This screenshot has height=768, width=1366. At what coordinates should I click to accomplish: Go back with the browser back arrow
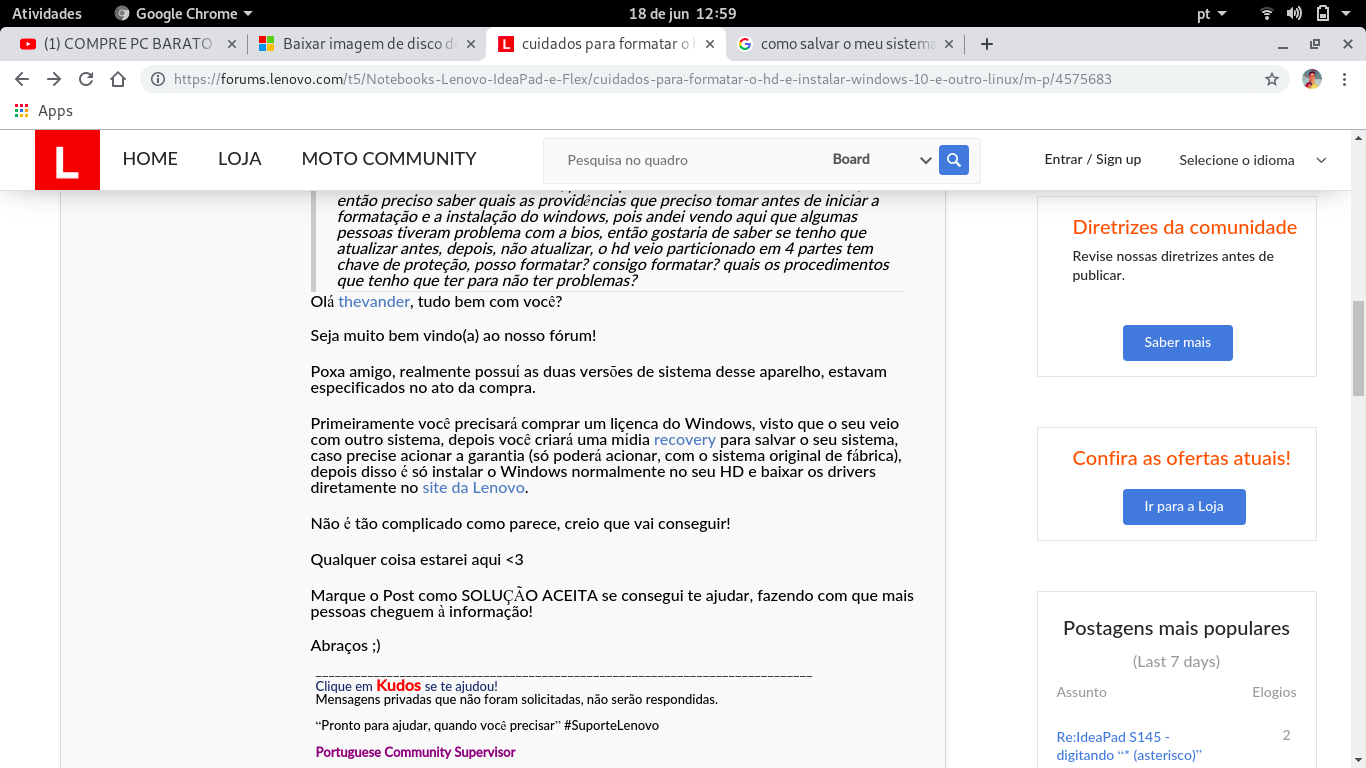click(22, 79)
